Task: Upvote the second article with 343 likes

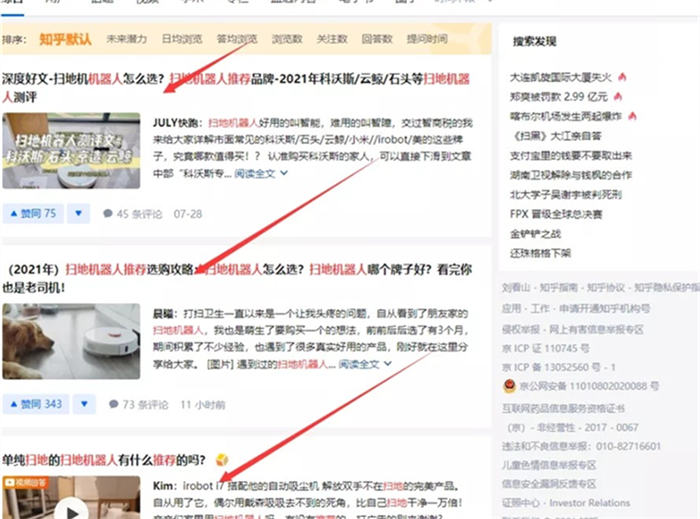Action: pos(37,404)
